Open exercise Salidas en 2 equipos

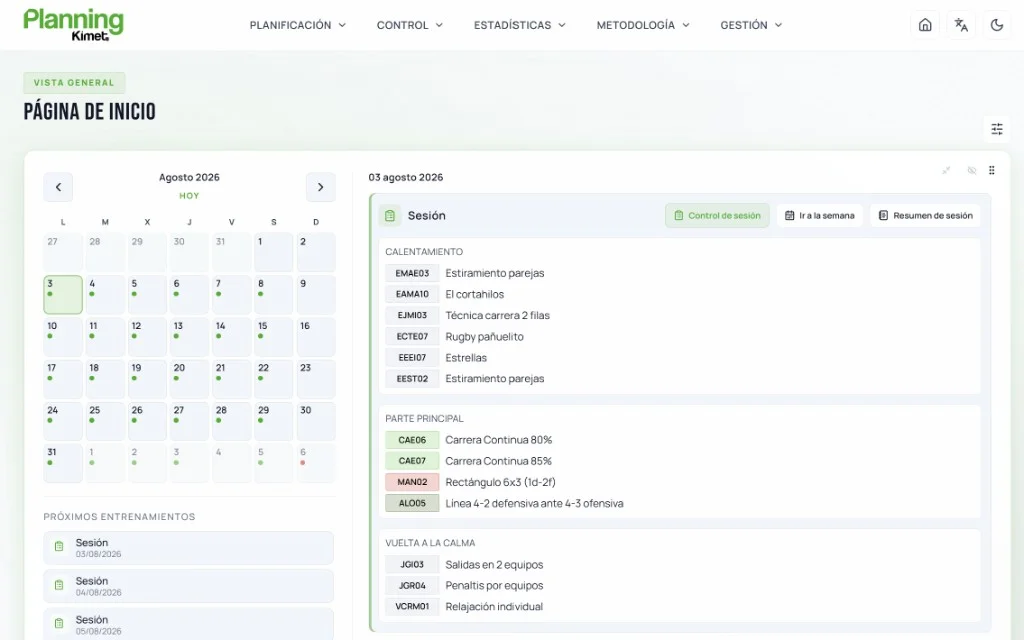pos(494,565)
